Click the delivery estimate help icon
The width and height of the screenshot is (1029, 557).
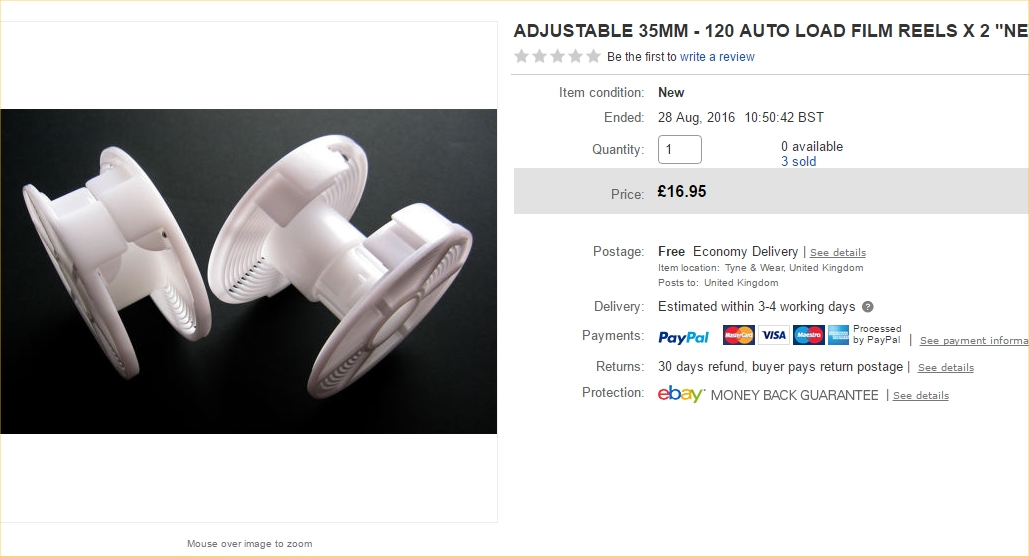click(x=868, y=307)
